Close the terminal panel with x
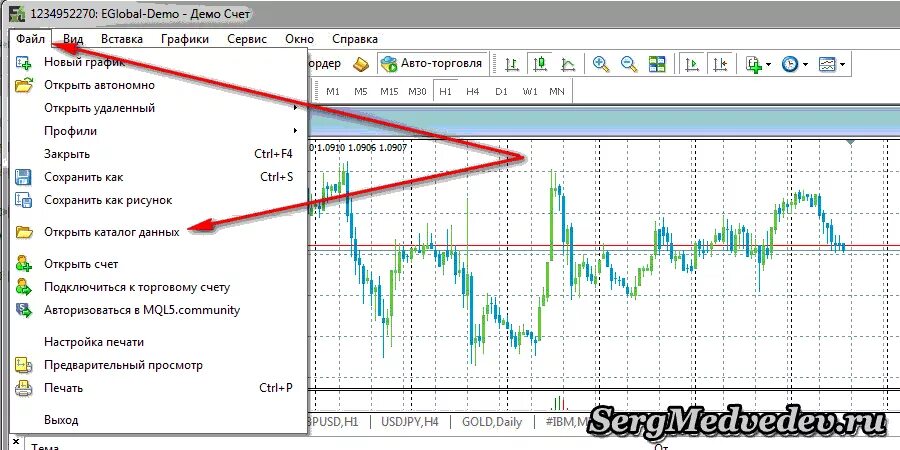This screenshot has width=900, height=450. [x=15, y=442]
